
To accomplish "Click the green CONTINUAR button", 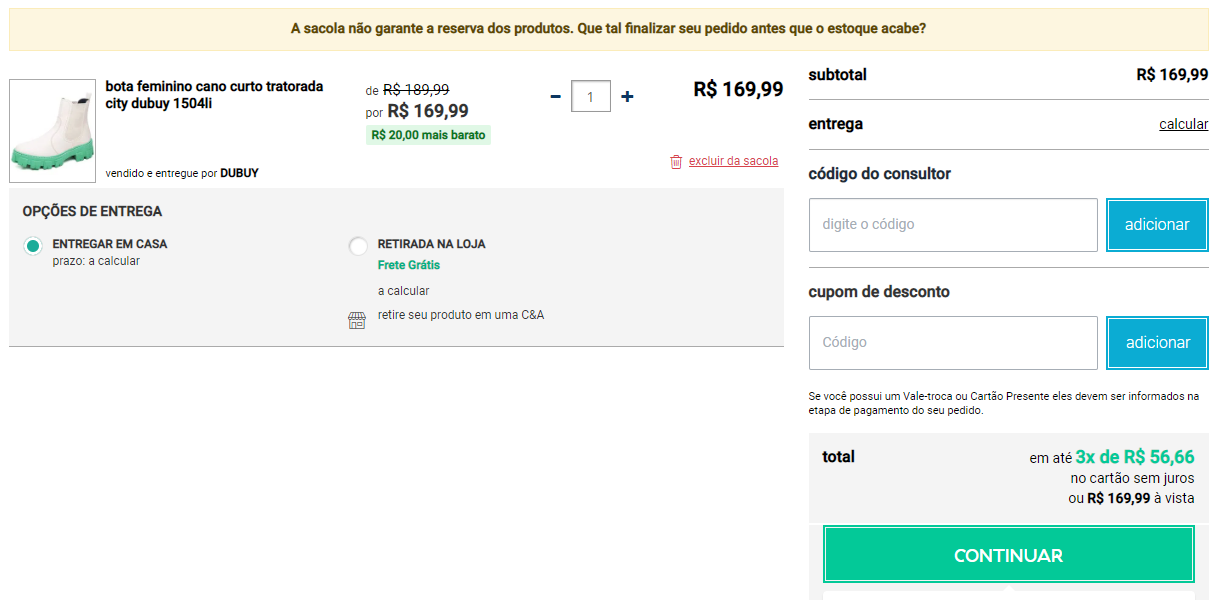I will pos(1008,555).
